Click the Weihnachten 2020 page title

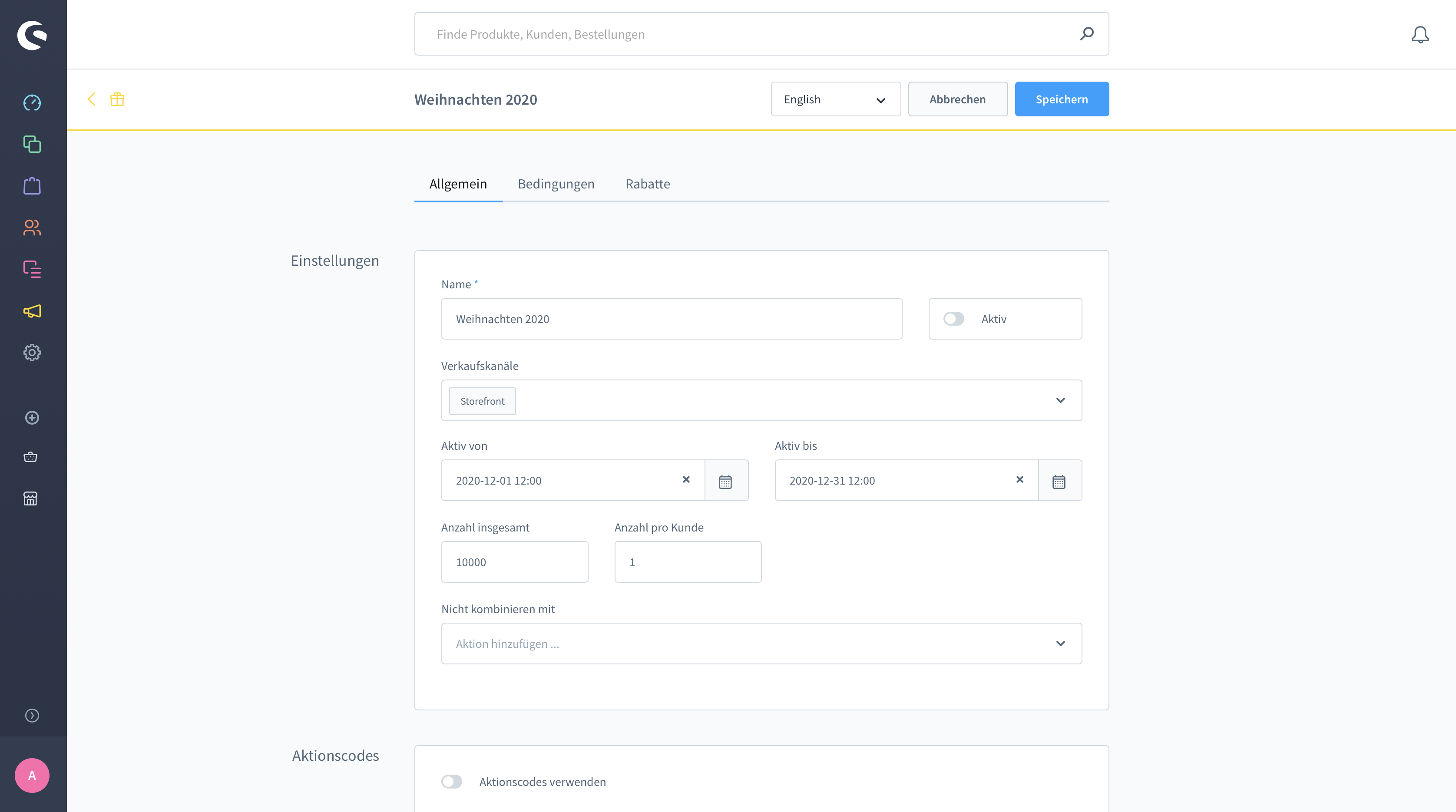point(475,99)
